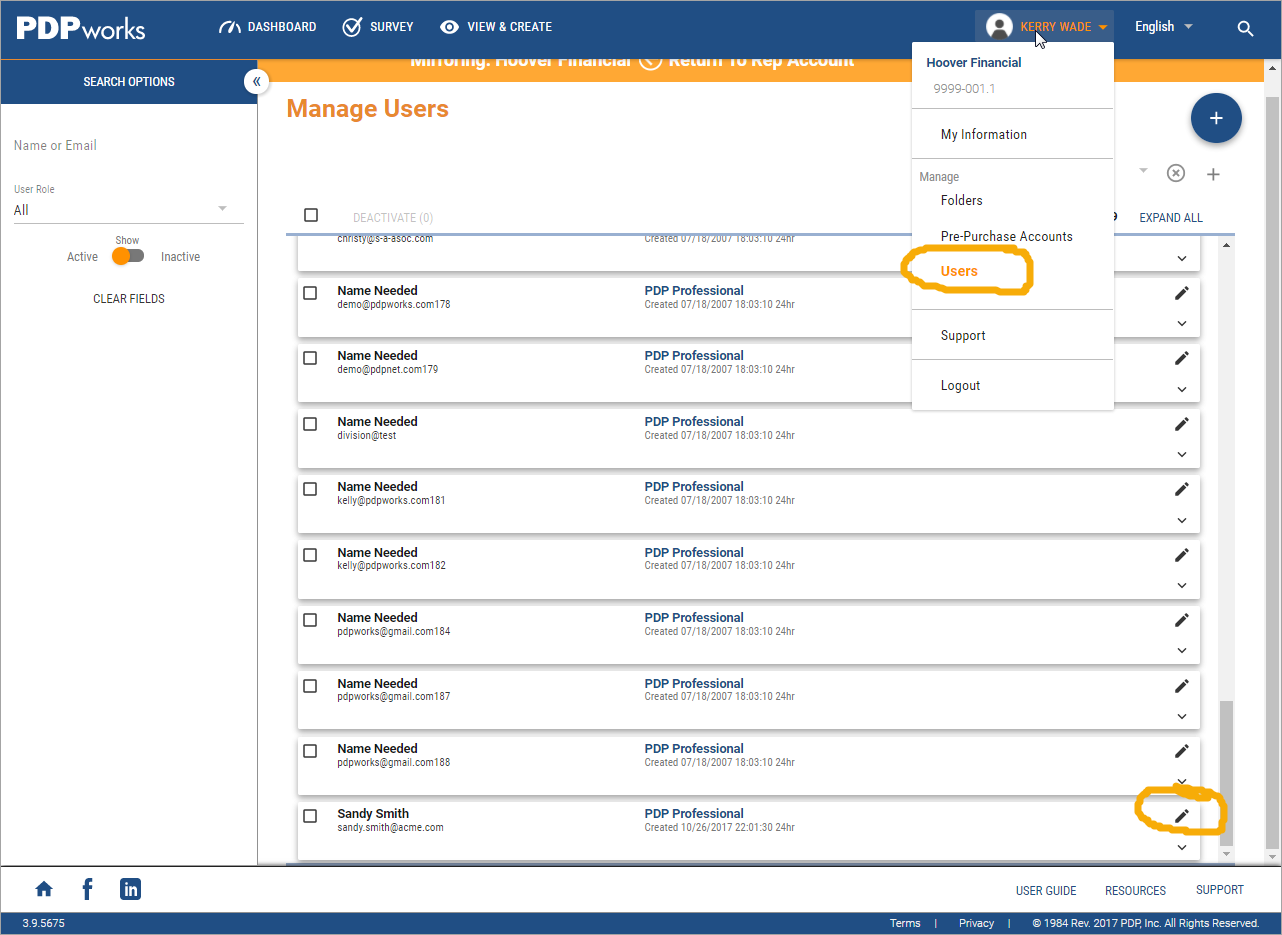
Task: Open the search magnifier icon in header
Action: 1245,28
